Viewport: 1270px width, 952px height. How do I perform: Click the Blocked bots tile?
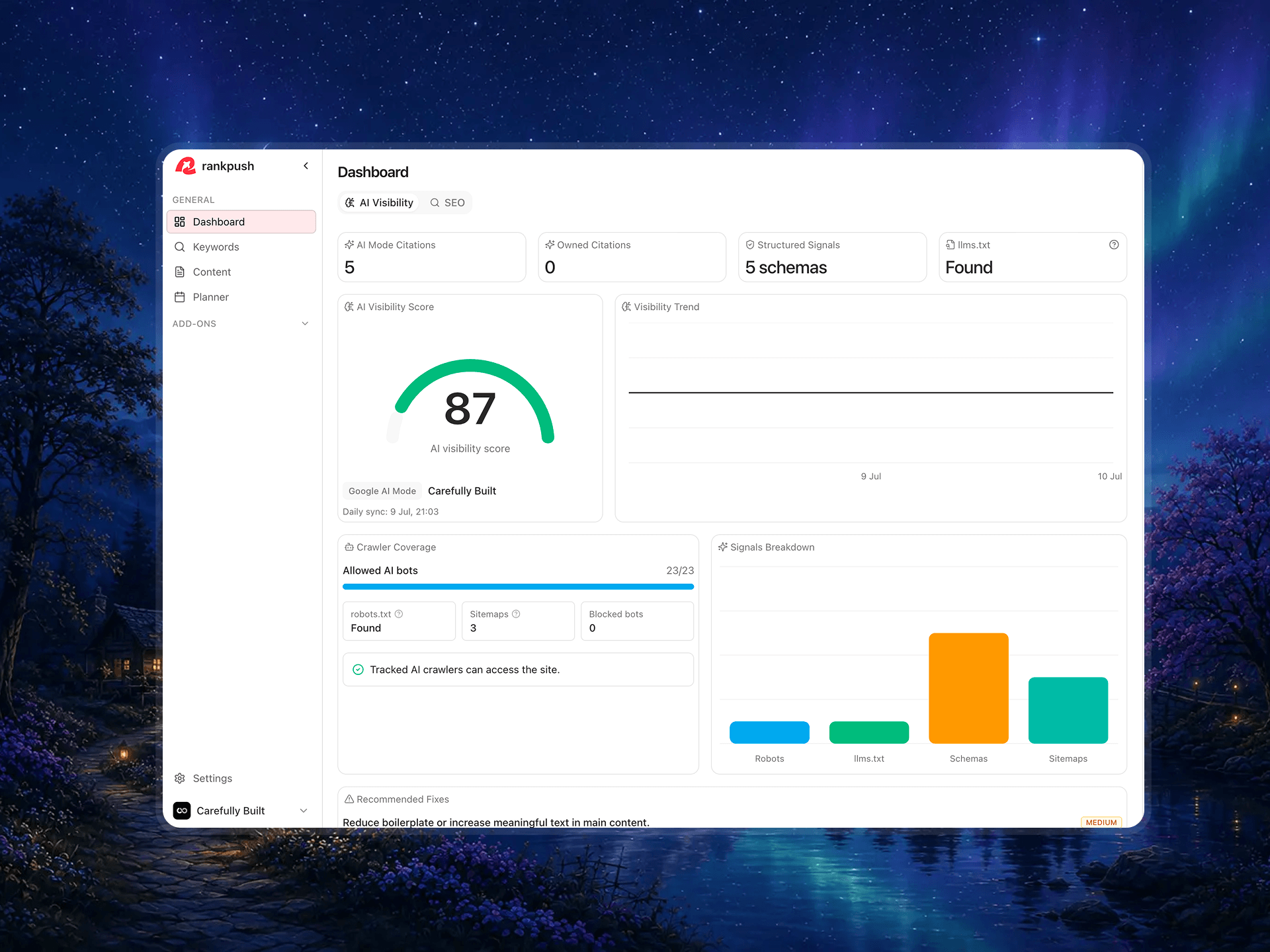pyautogui.click(x=637, y=621)
